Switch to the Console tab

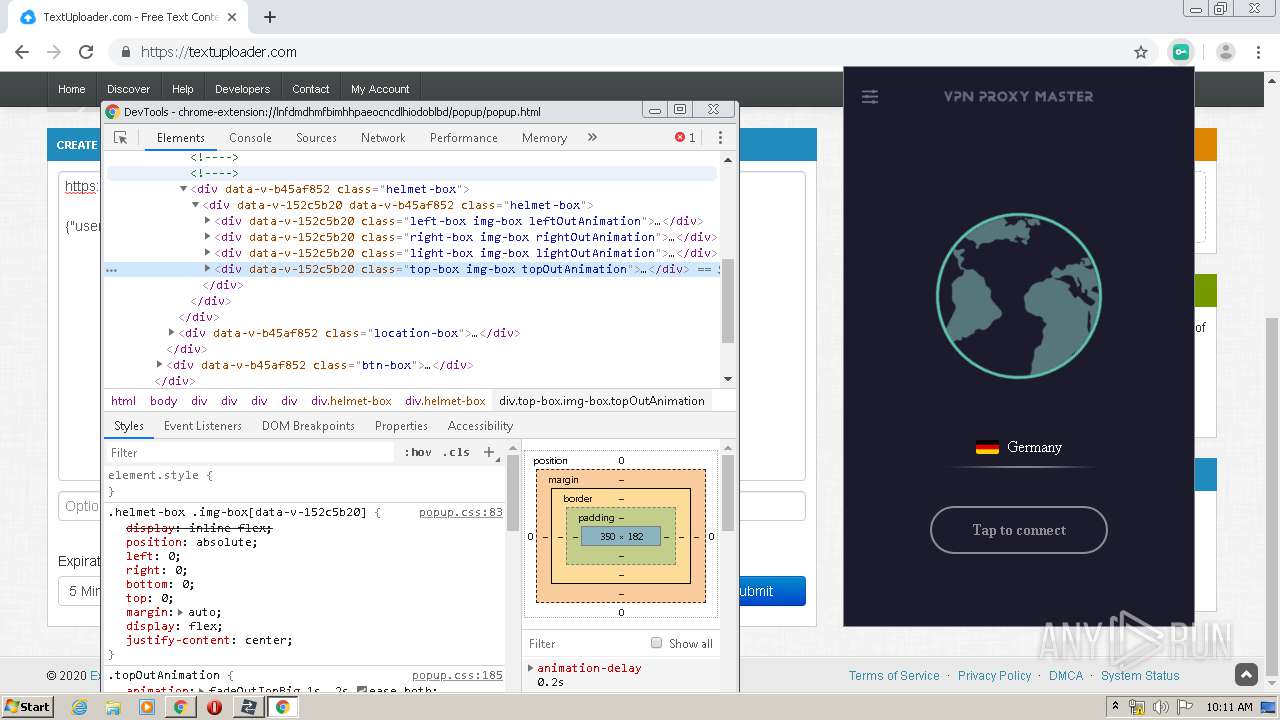(250, 138)
